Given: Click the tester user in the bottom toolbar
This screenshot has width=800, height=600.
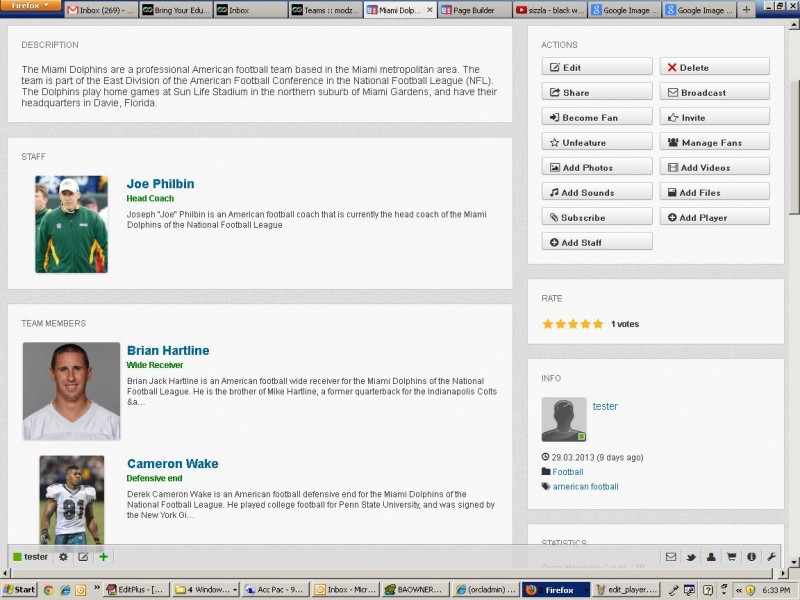Looking at the screenshot, I should pyautogui.click(x=31, y=557).
